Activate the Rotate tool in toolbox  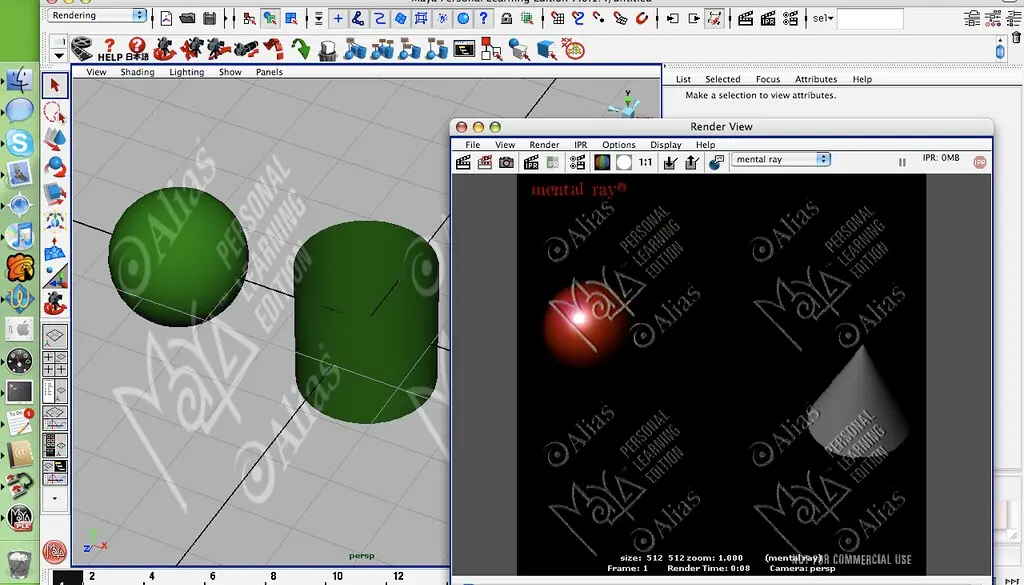(55, 166)
